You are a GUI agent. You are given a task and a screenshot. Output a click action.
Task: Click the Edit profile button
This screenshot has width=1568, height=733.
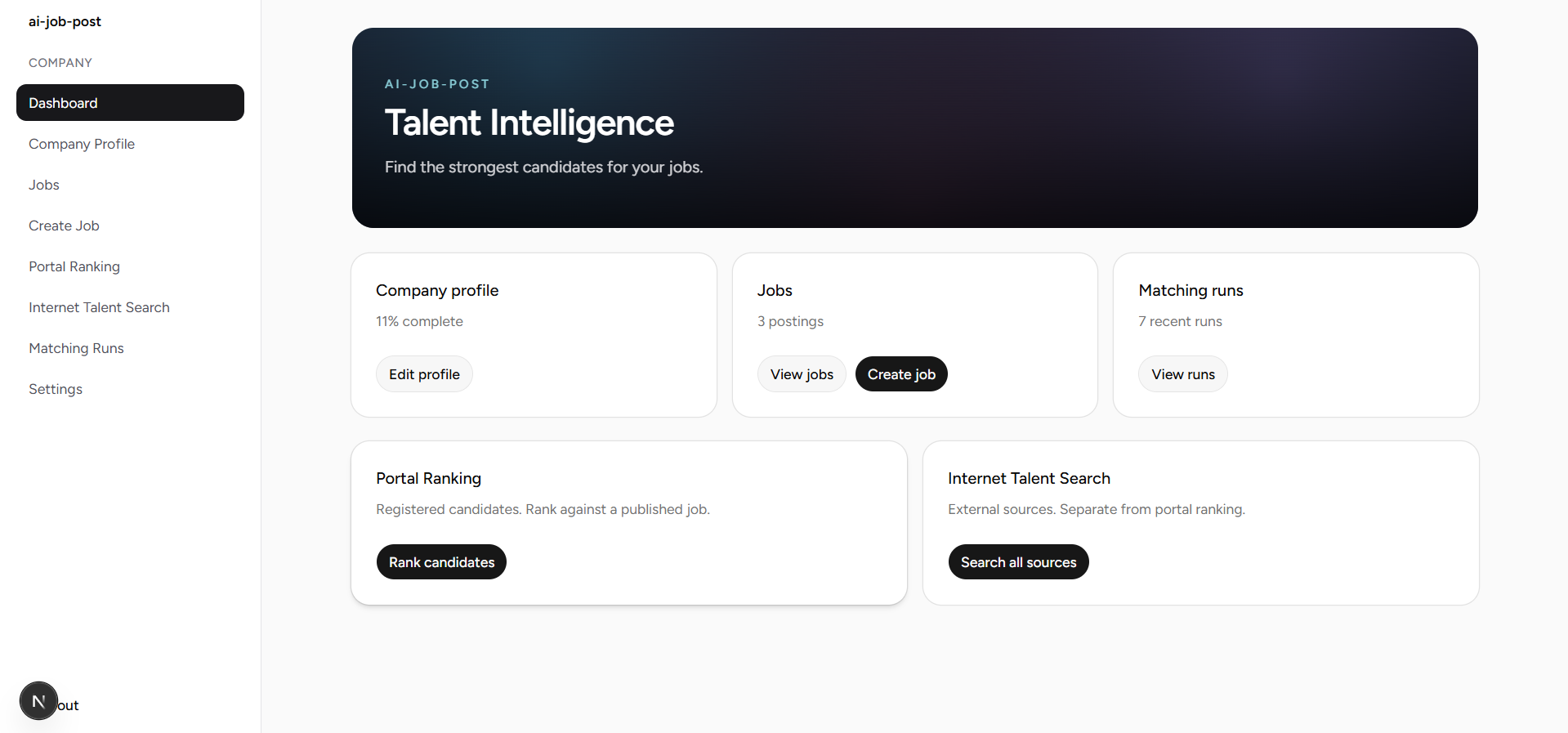coord(424,374)
